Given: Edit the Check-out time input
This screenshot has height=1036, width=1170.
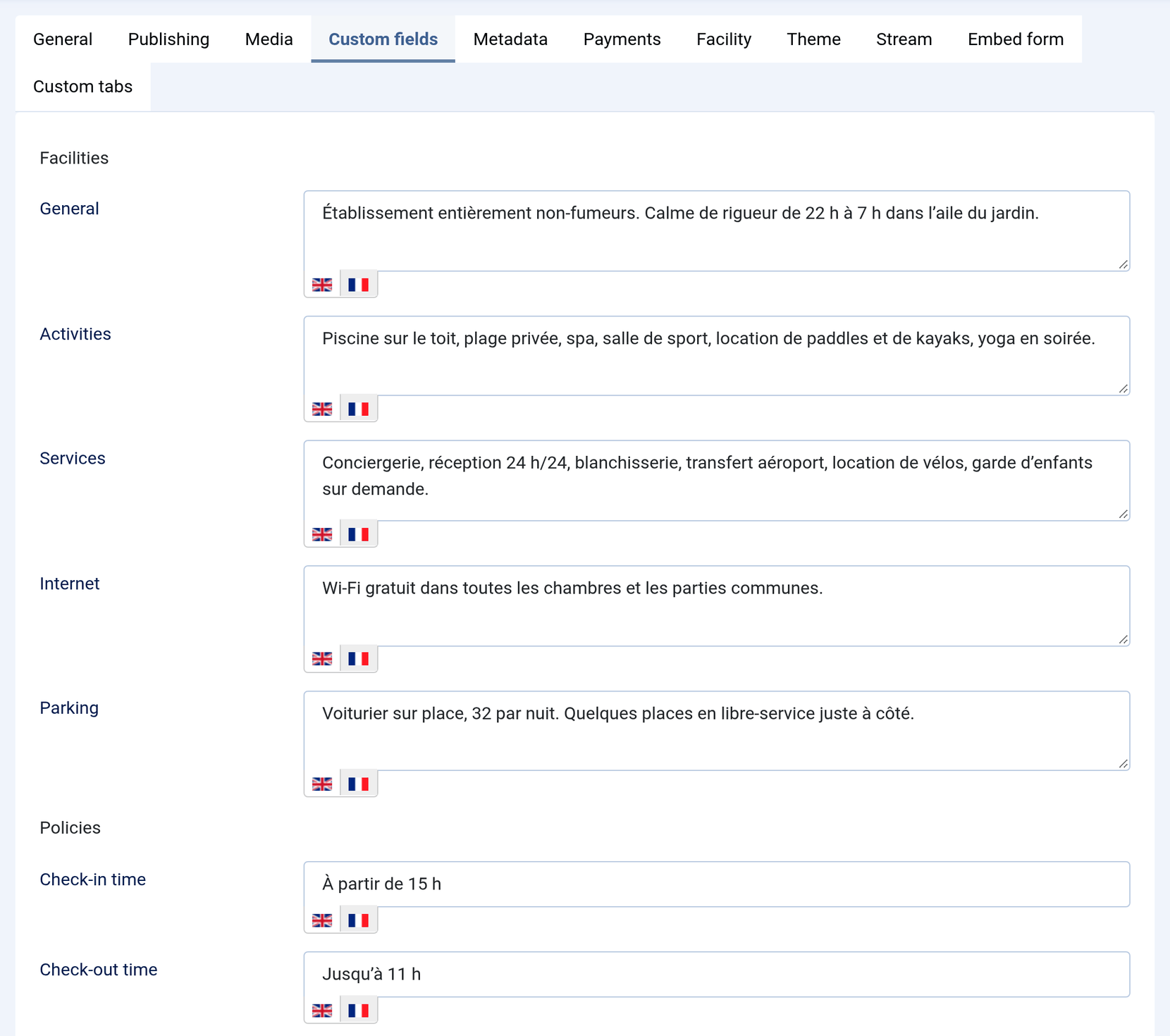Looking at the screenshot, I should tap(717, 974).
